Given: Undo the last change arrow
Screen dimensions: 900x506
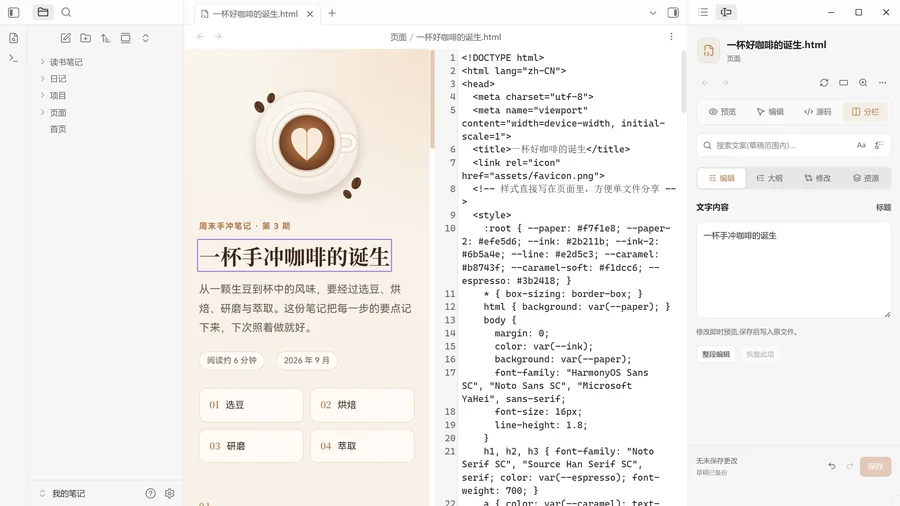Looking at the screenshot, I should (832, 466).
